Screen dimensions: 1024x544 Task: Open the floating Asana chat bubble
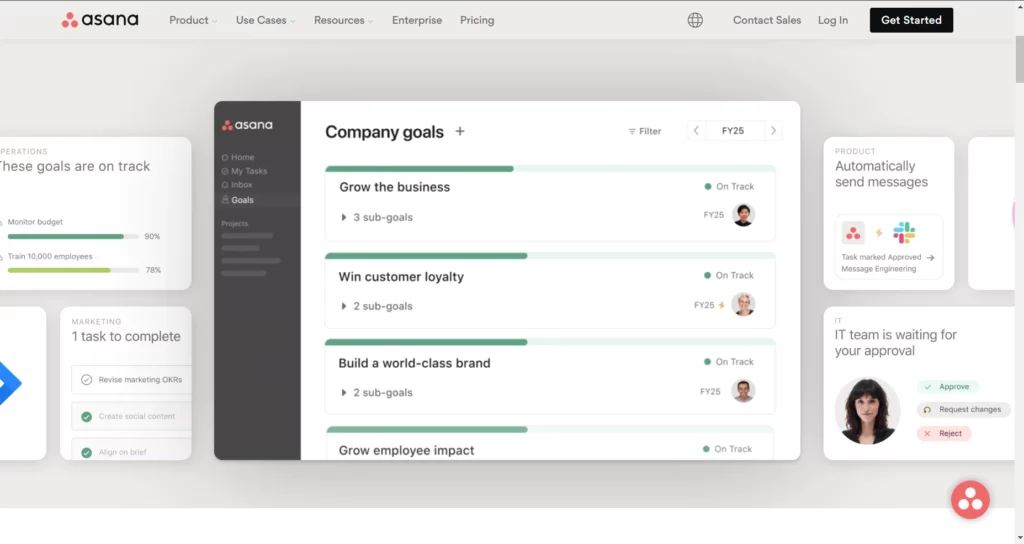(x=970, y=500)
